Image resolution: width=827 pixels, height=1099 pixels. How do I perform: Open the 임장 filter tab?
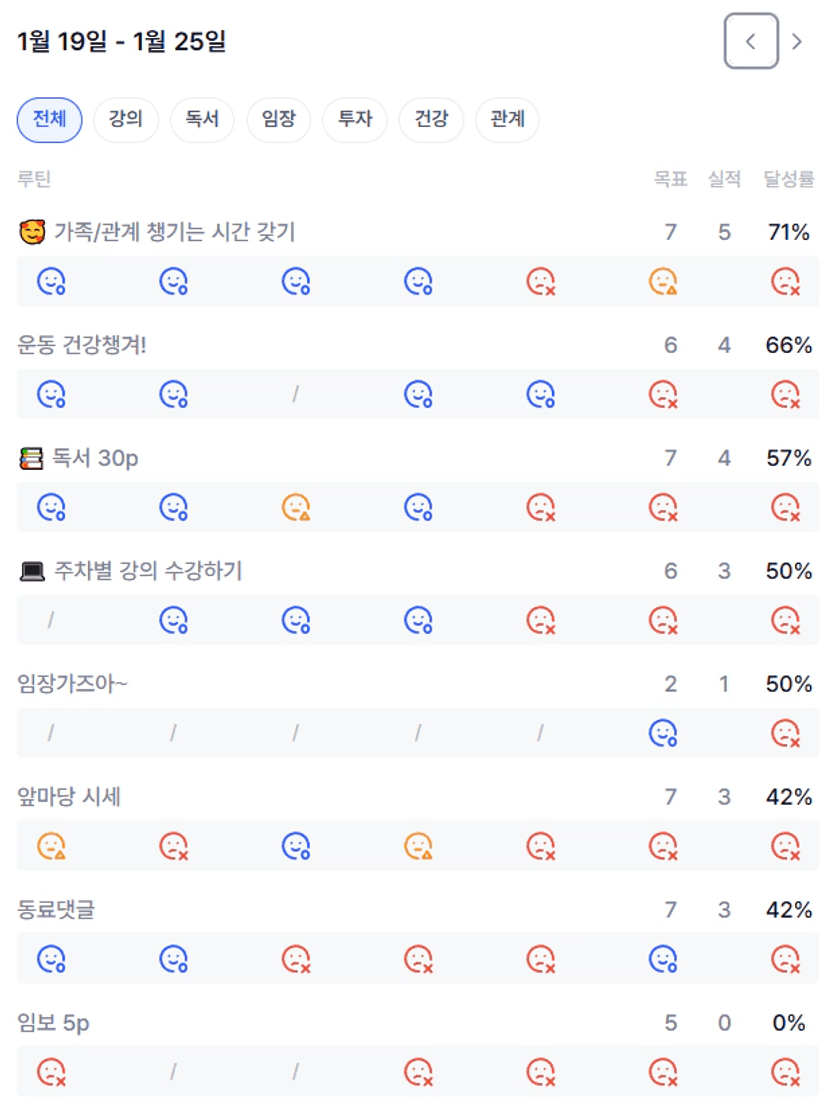279,120
